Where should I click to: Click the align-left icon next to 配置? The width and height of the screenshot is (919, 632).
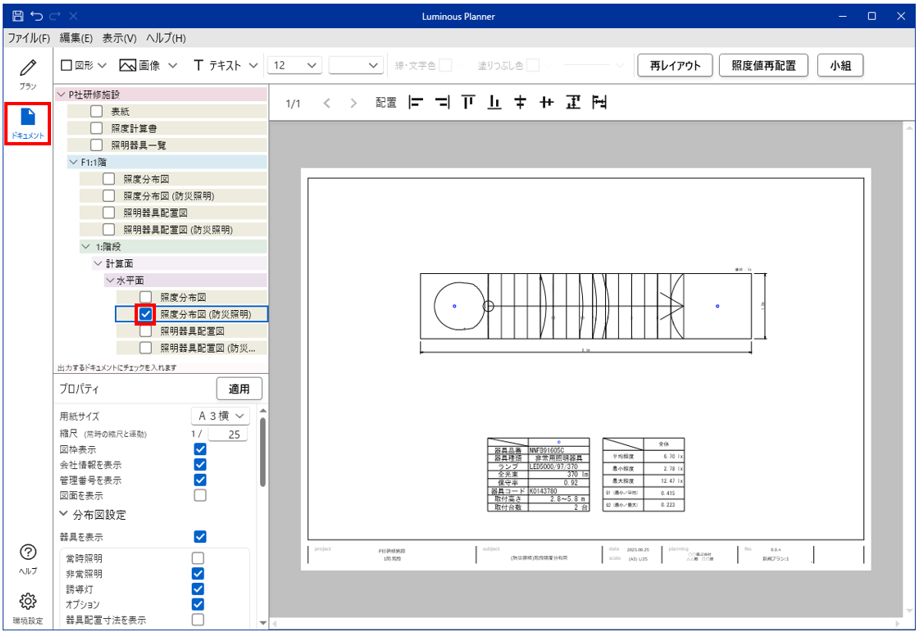[416, 102]
